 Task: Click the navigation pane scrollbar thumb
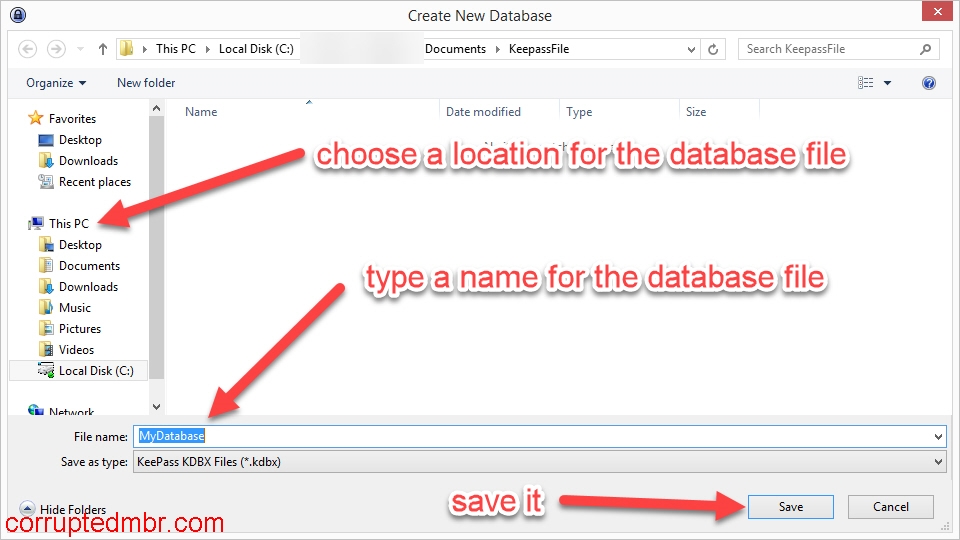coord(157,248)
